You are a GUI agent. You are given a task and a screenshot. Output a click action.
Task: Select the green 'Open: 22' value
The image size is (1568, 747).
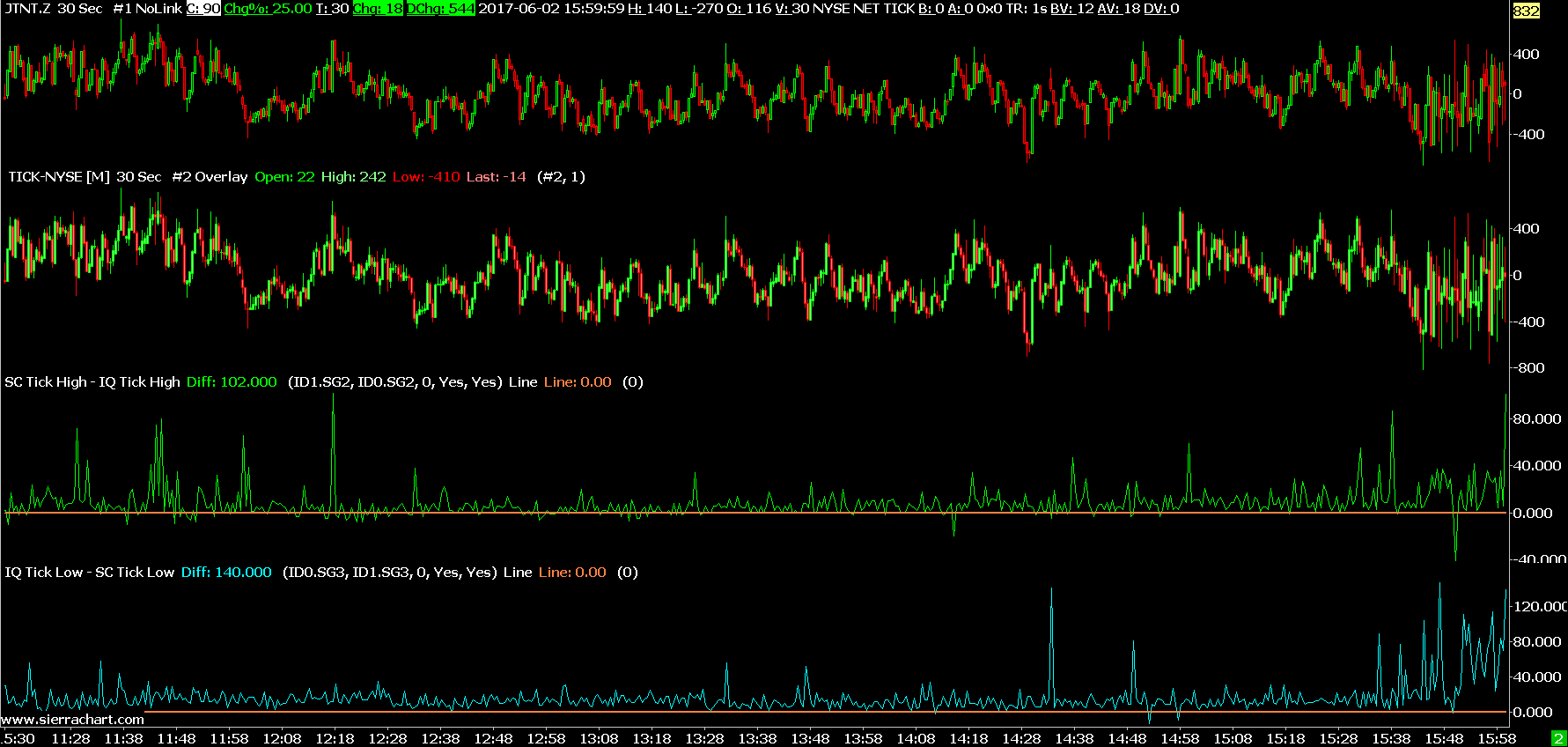pos(284,177)
